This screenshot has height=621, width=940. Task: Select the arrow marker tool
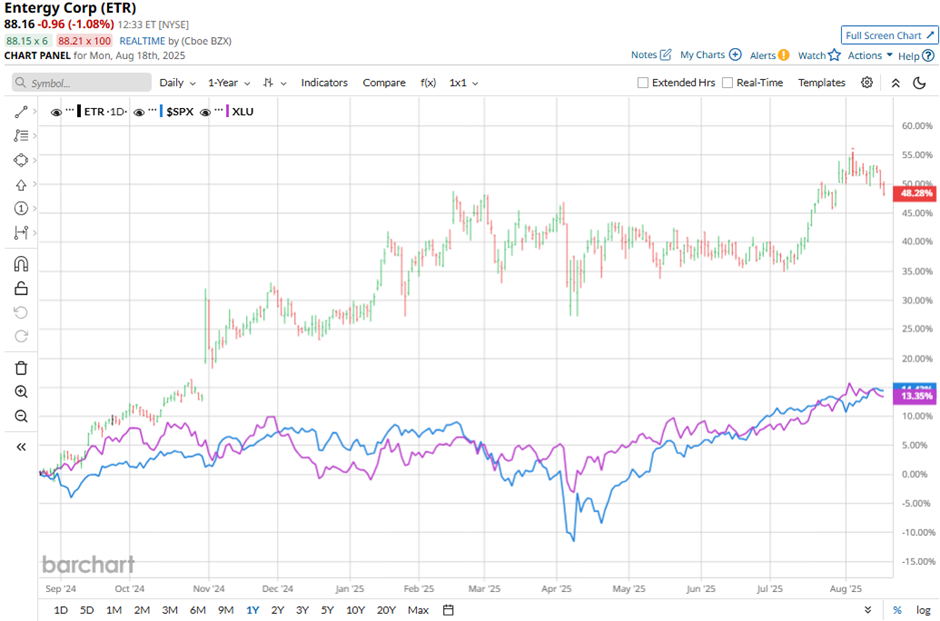pos(21,185)
